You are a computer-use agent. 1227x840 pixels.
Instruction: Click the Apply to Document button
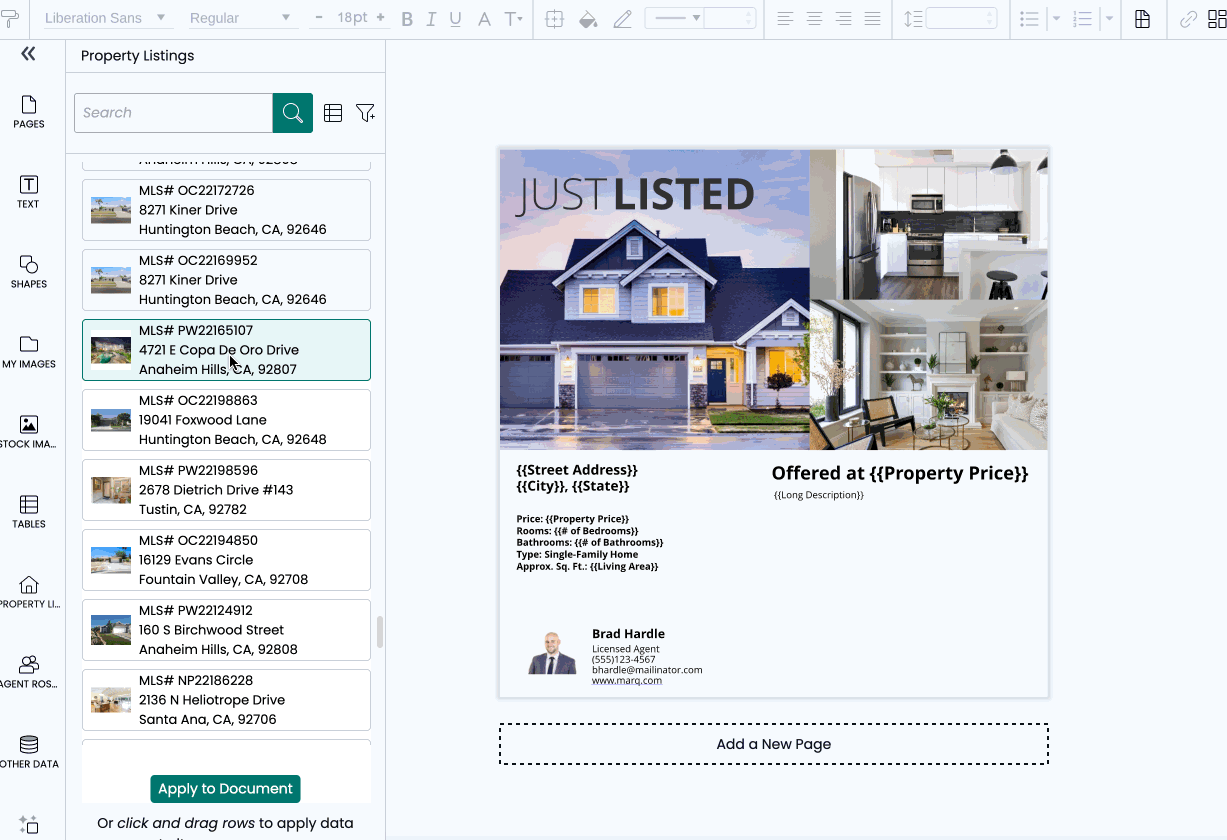coord(225,789)
